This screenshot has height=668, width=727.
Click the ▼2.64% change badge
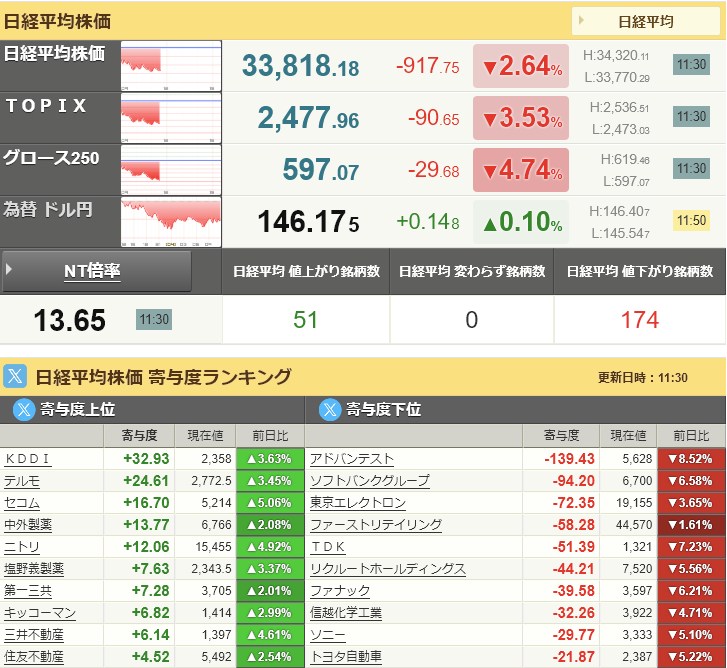(x=521, y=66)
